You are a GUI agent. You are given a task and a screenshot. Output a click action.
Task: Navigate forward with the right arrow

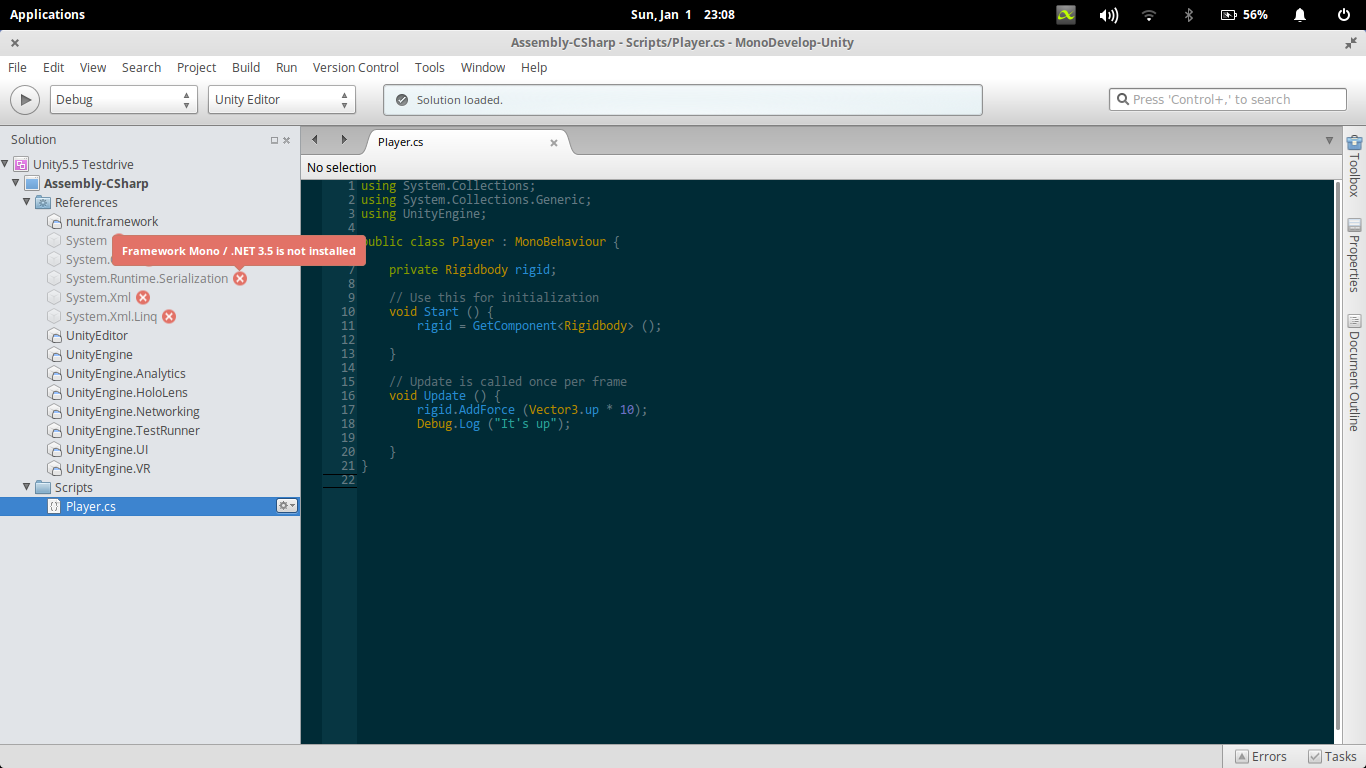(344, 140)
